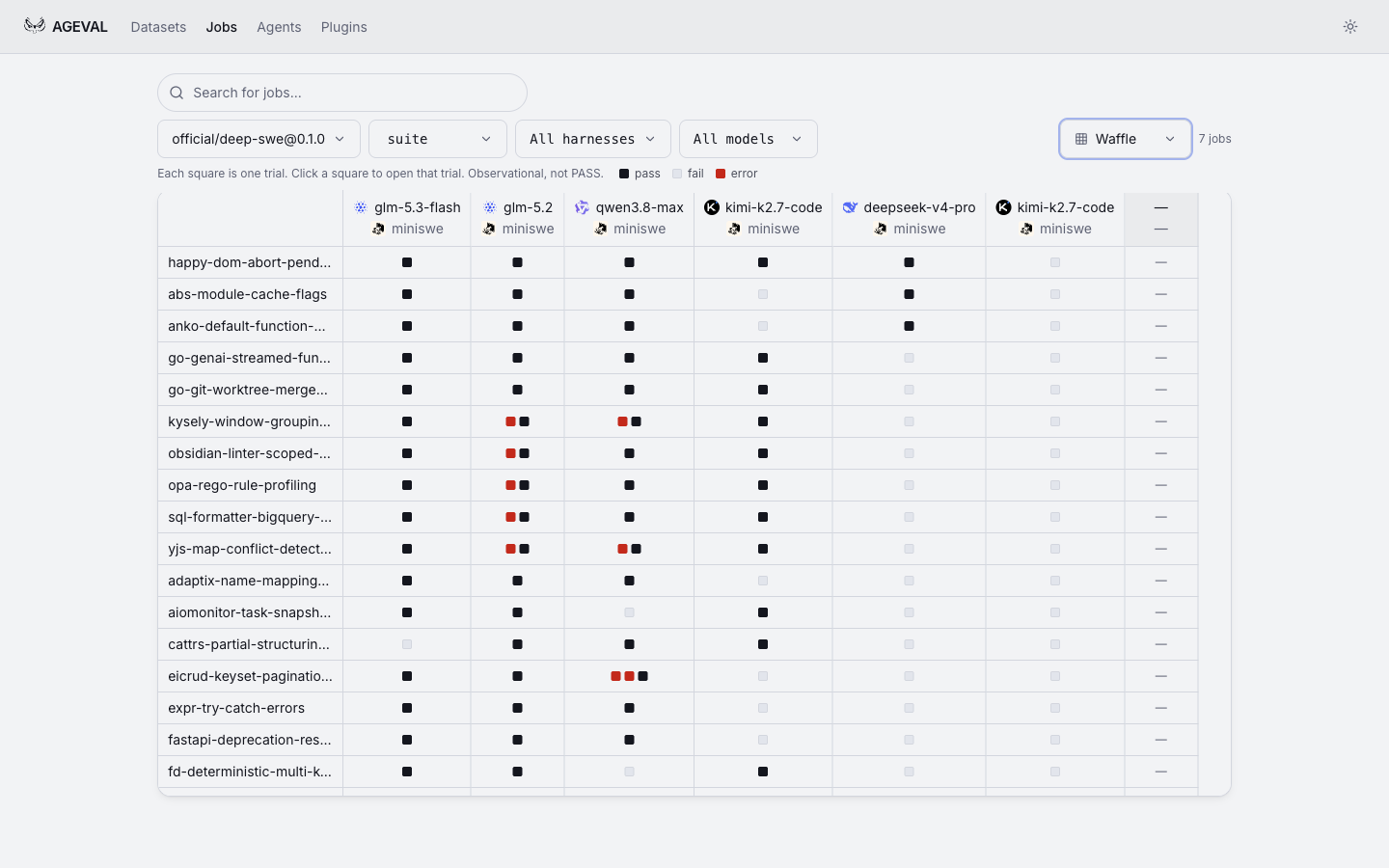Expand the suite dropdown
Screen dimensions: 1389x868
point(438,139)
